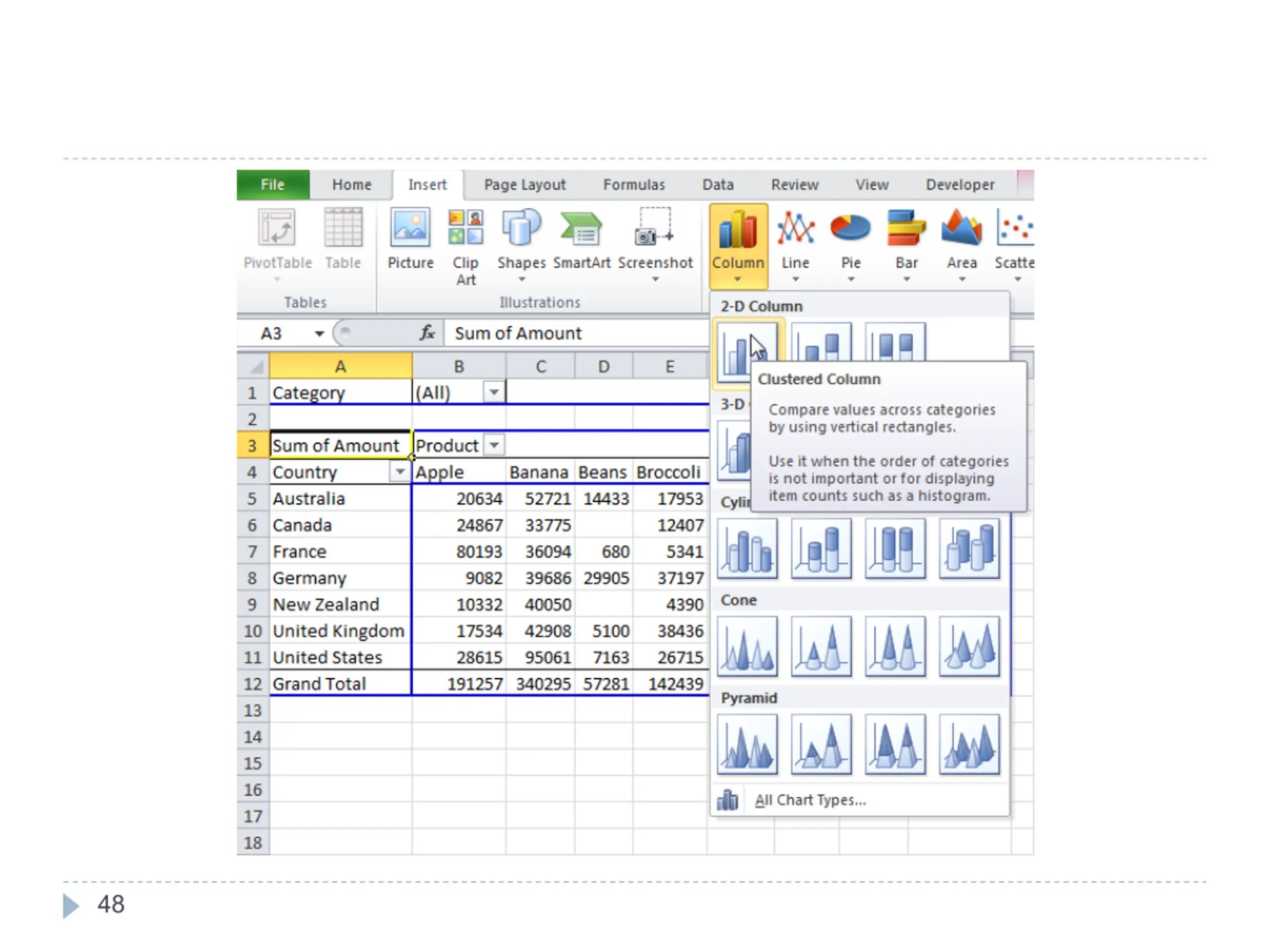
Task: Click the value 95061 cell
Action: 540,657
